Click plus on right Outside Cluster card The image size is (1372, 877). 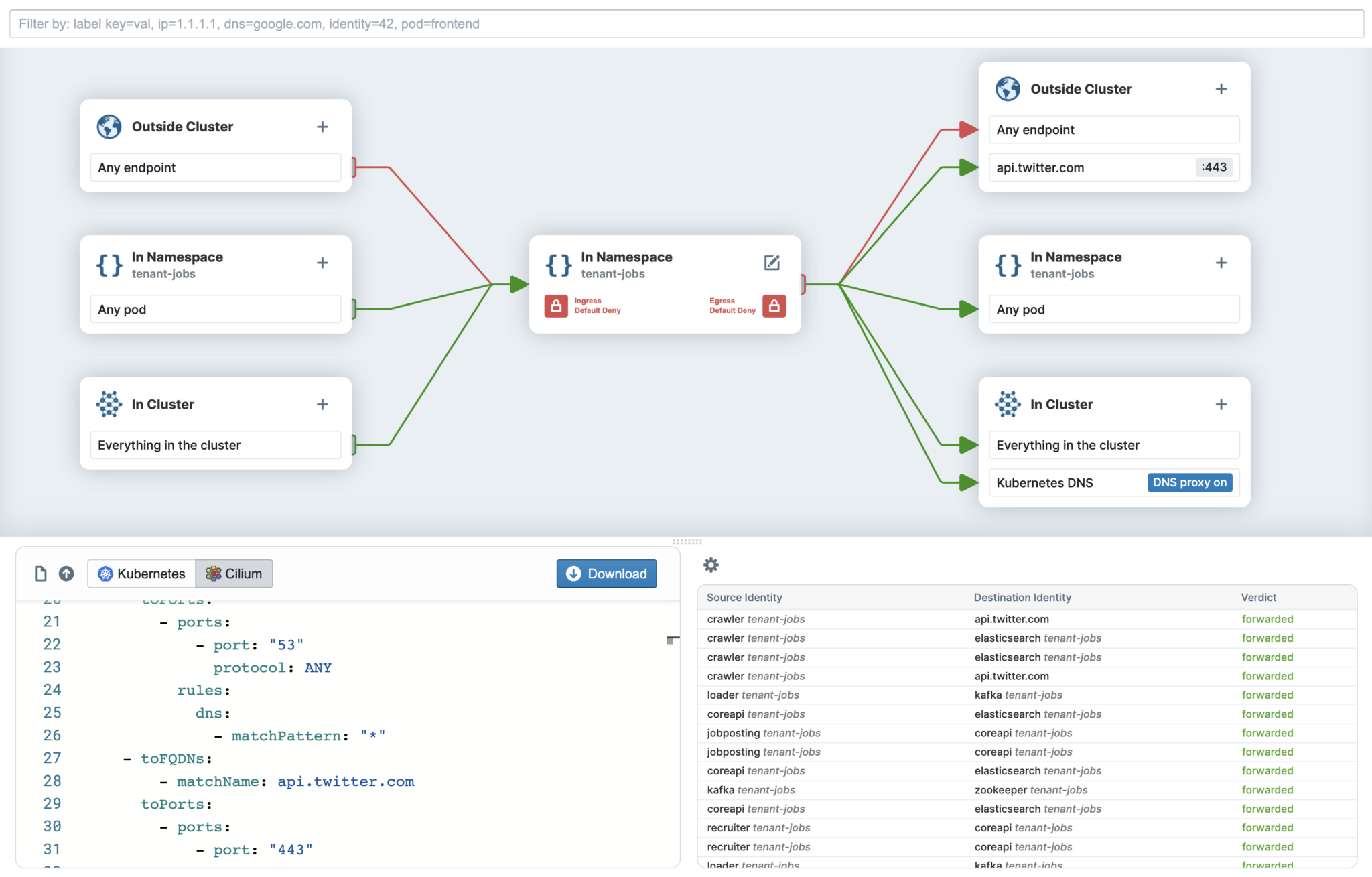(x=1221, y=89)
